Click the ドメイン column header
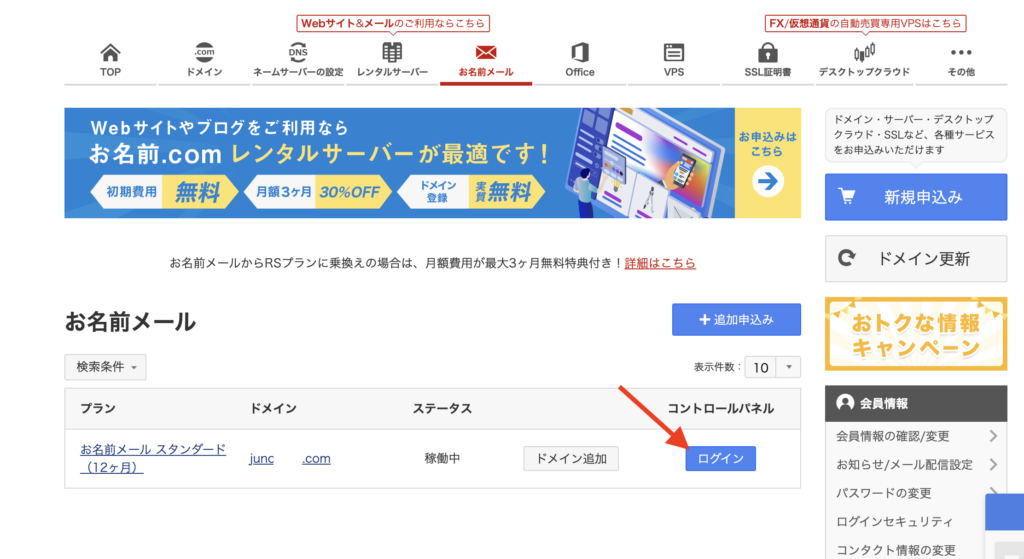 pyautogui.click(x=273, y=409)
